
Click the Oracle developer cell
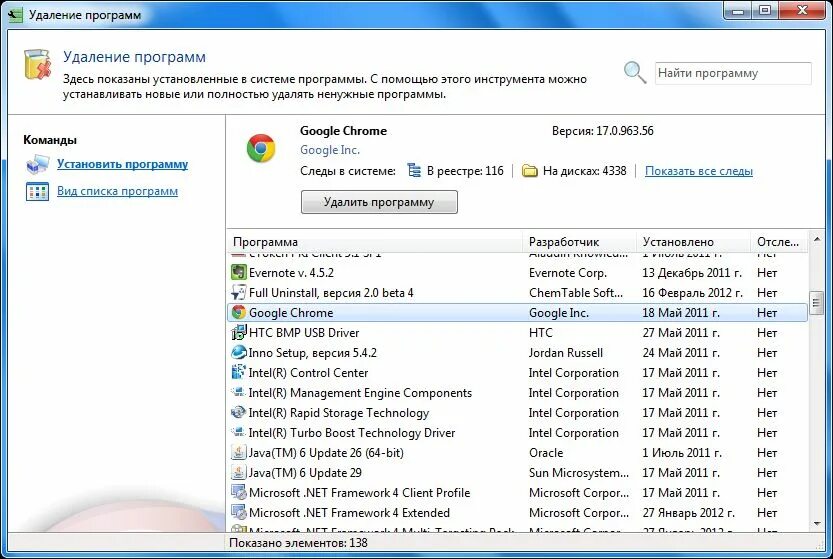point(546,453)
